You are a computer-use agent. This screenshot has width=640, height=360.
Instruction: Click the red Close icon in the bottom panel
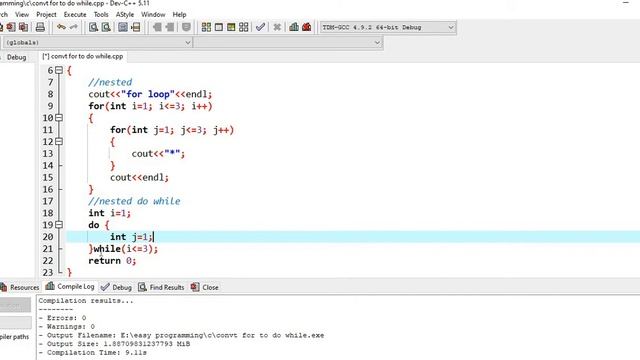(195, 287)
